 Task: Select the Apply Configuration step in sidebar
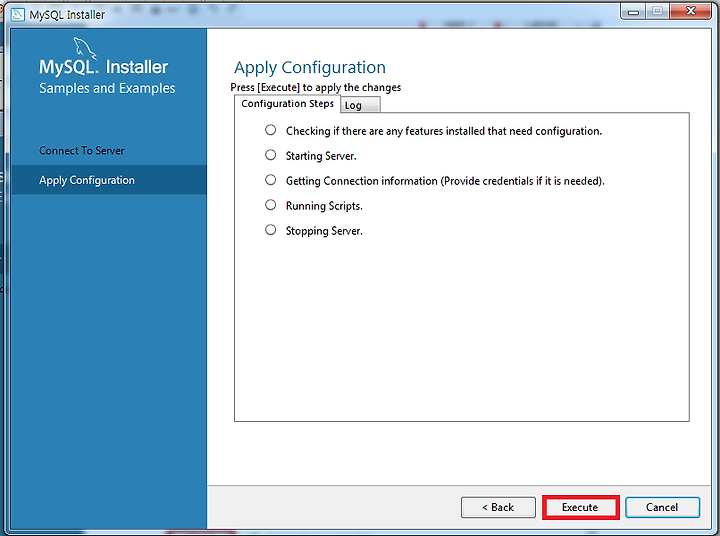[109, 180]
